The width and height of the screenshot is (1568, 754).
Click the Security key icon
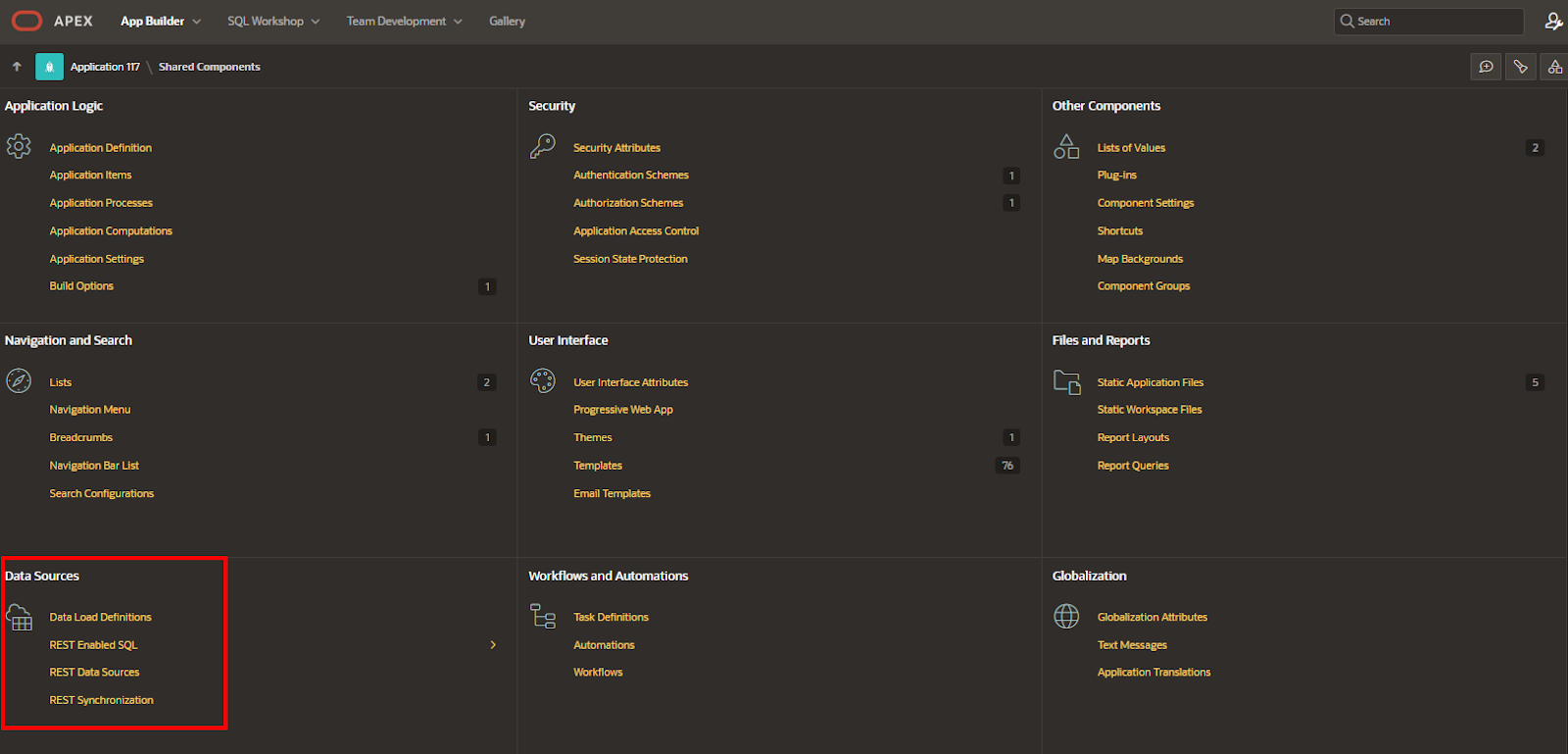point(543,147)
